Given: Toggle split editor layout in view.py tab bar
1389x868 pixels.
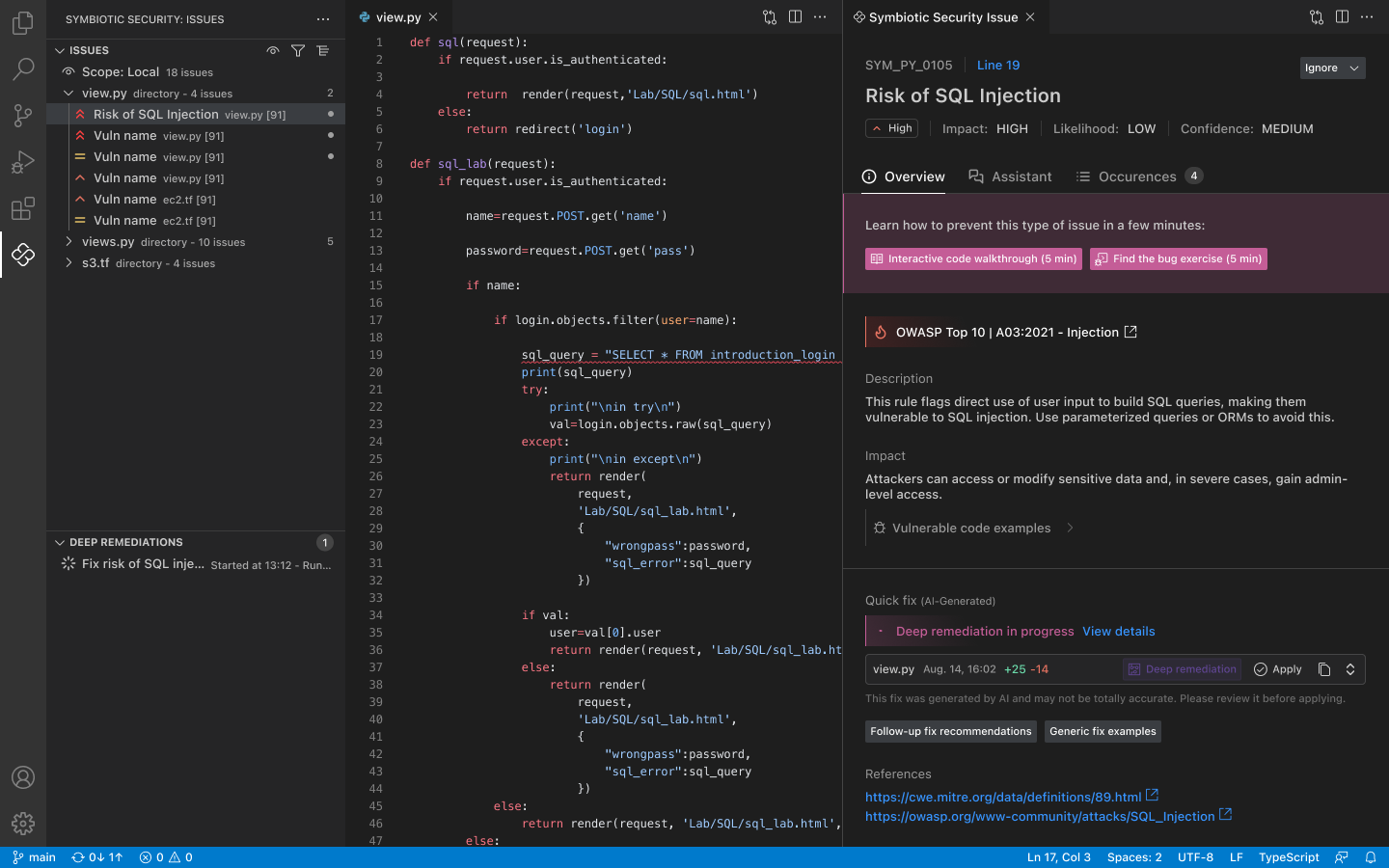Looking at the screenshot, I should tap(795, 17).
